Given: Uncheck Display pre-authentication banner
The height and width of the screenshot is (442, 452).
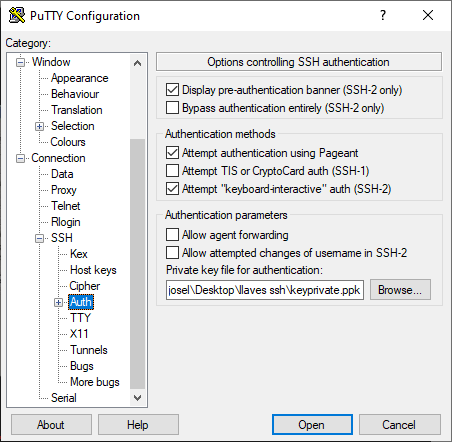Looking at the screenshot, I should [x=172, y=90].
